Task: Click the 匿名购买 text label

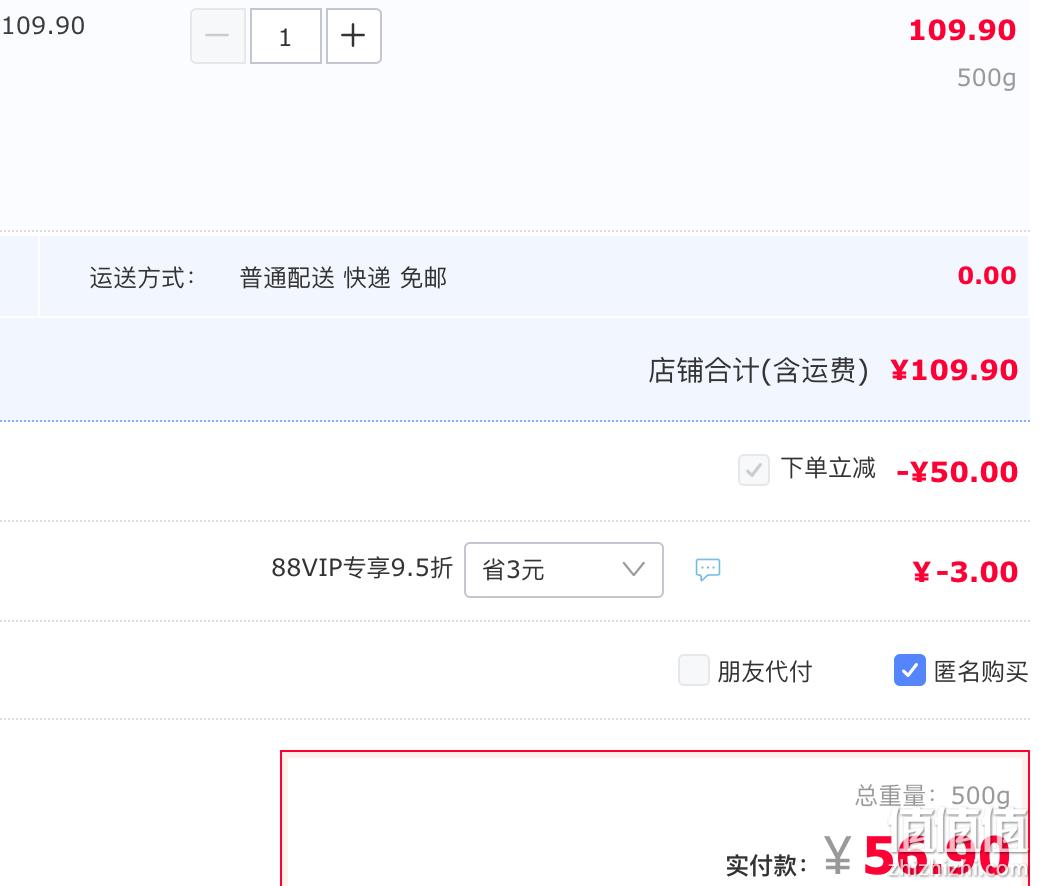Action: 981,671
